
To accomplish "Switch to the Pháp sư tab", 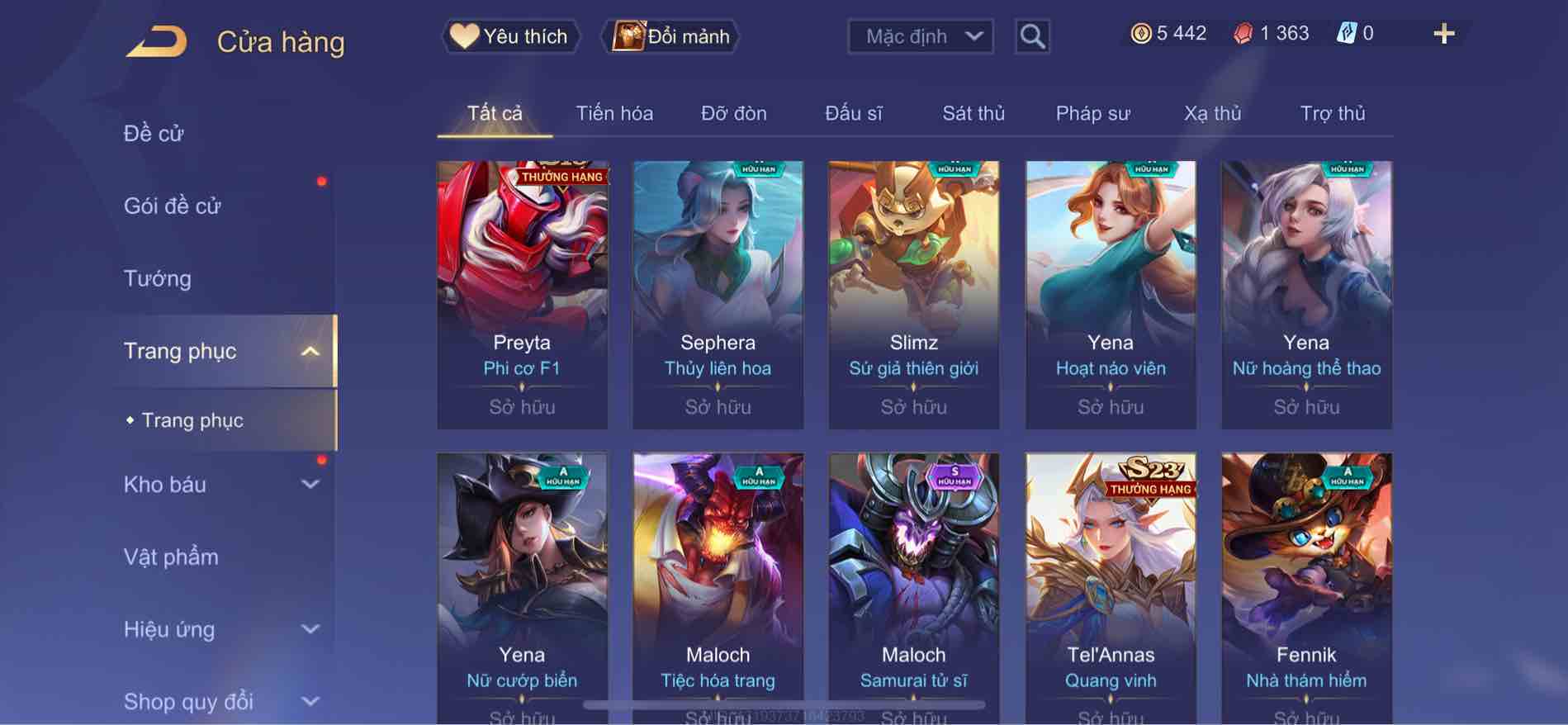I will (1092, 113).
